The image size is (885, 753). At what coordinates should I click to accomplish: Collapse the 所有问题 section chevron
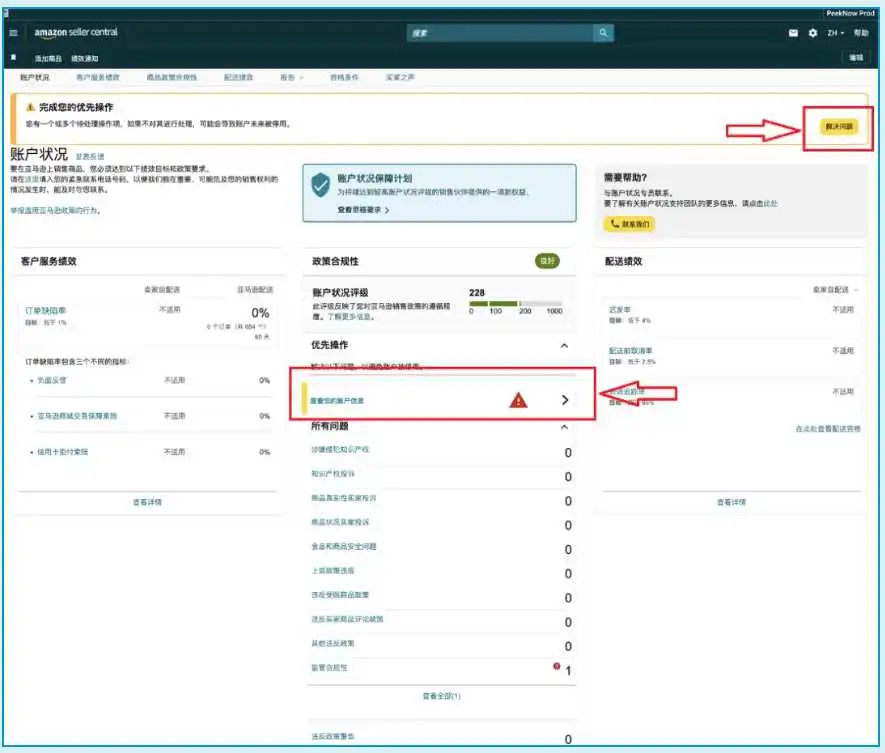[564, 427]
